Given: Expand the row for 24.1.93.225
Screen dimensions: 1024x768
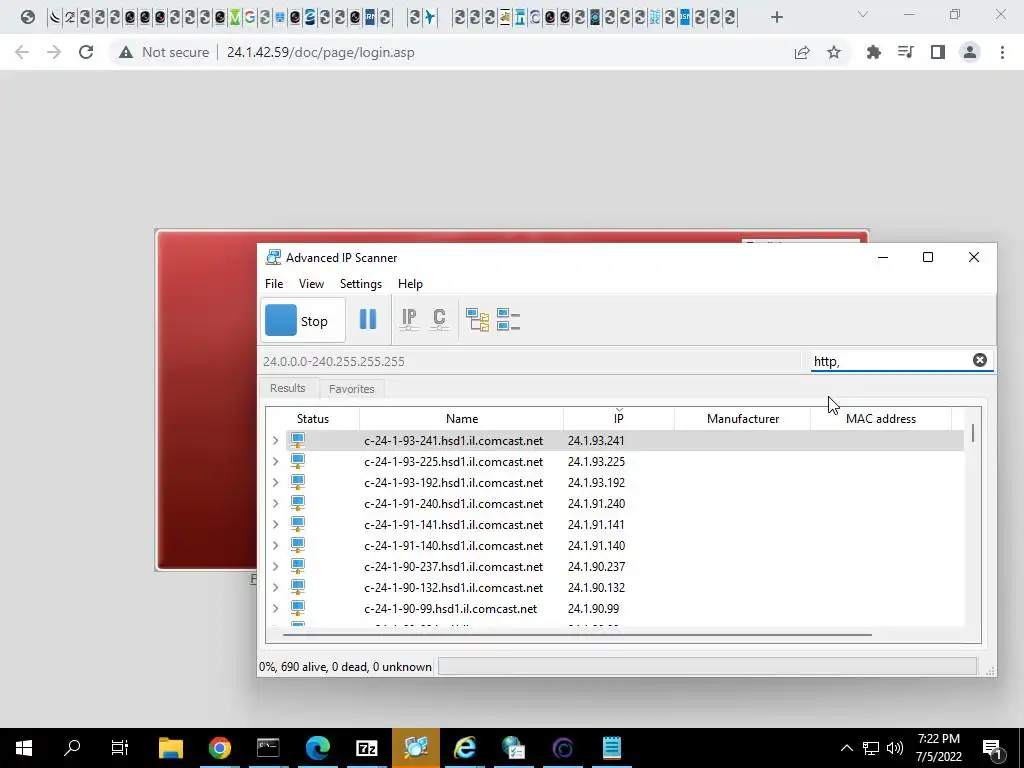Looking at the screenshot, I should pos(276,462).
